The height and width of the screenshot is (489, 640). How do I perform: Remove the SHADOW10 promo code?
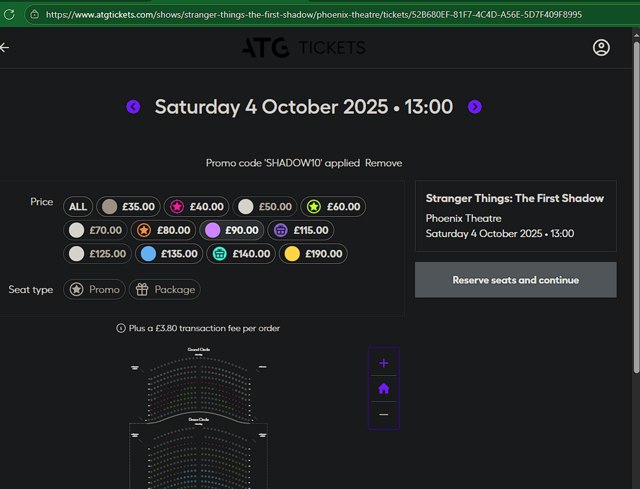tap(383, 163)
